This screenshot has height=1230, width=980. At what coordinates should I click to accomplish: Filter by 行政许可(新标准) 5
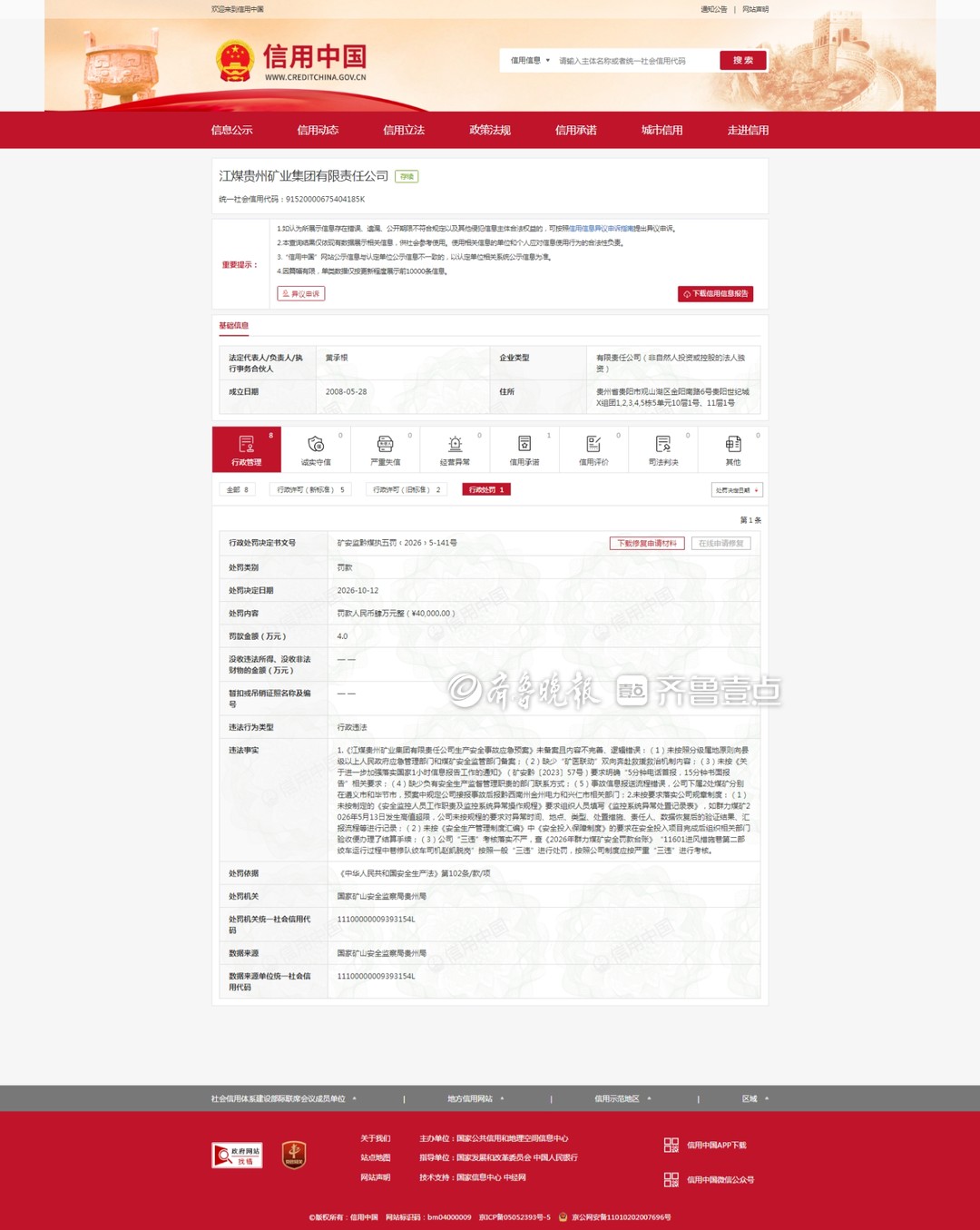[x=311, y=490]
